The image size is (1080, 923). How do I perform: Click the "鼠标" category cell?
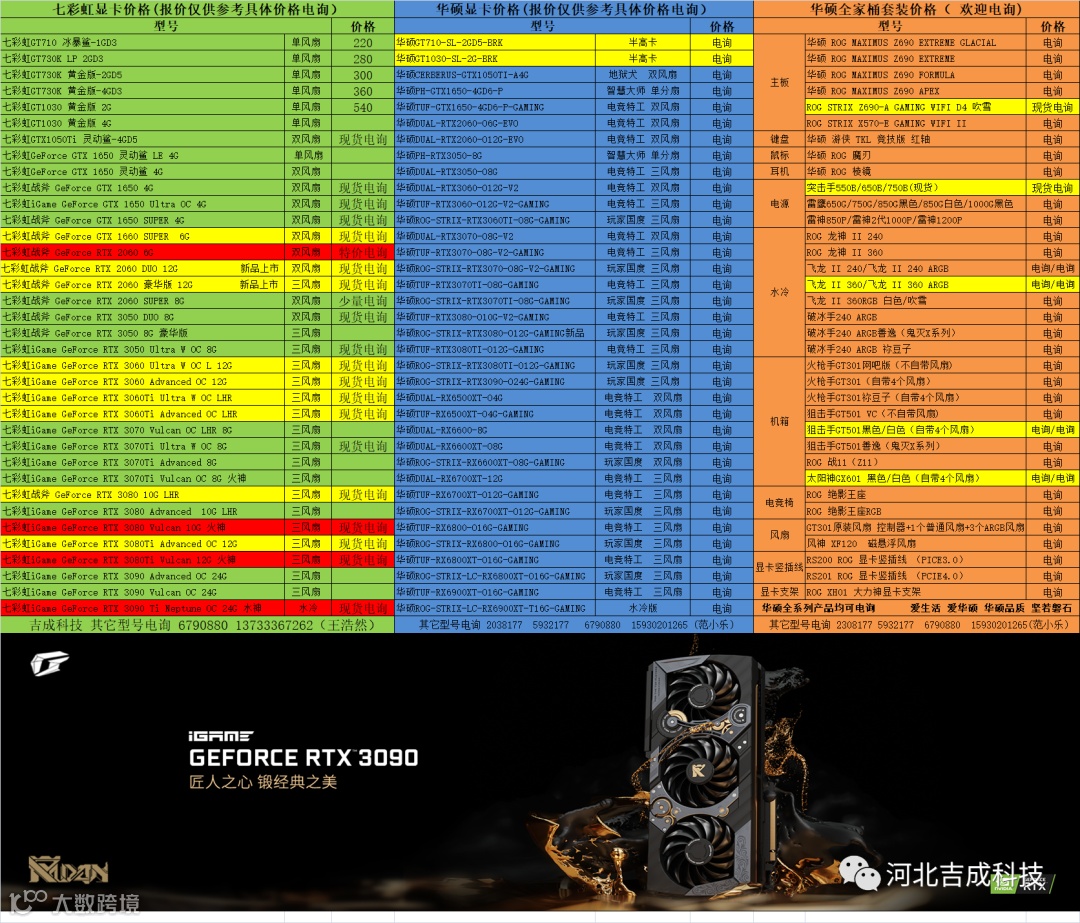pos(780,156)
